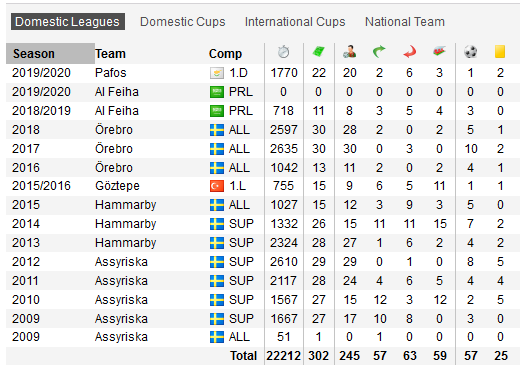Switch to the Domestic Cups tab
Image resolution: width=520 pixels, height=365 pixels.
click(183, 22)
